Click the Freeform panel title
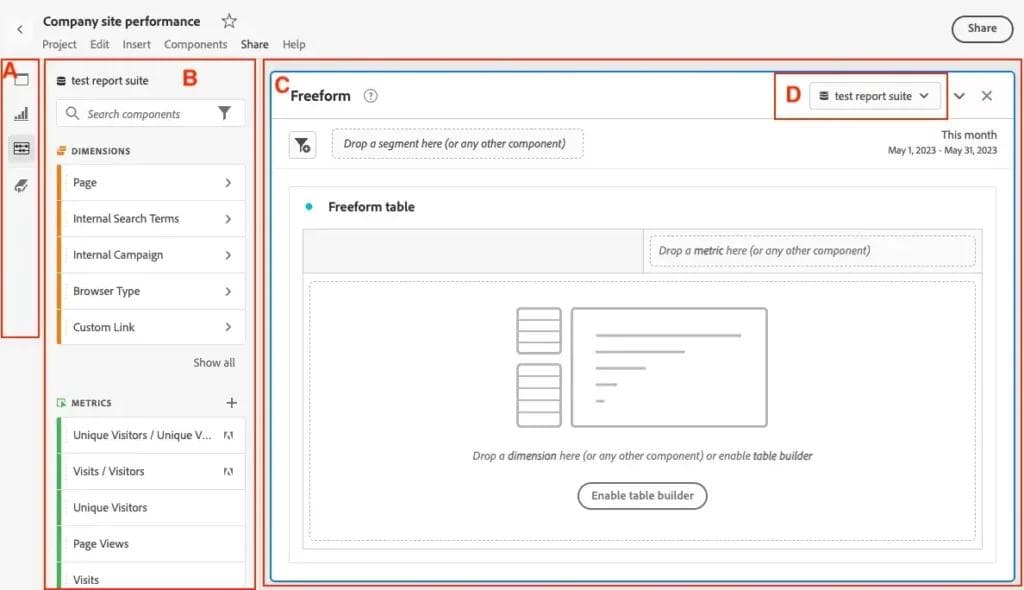 click(320, 96)
